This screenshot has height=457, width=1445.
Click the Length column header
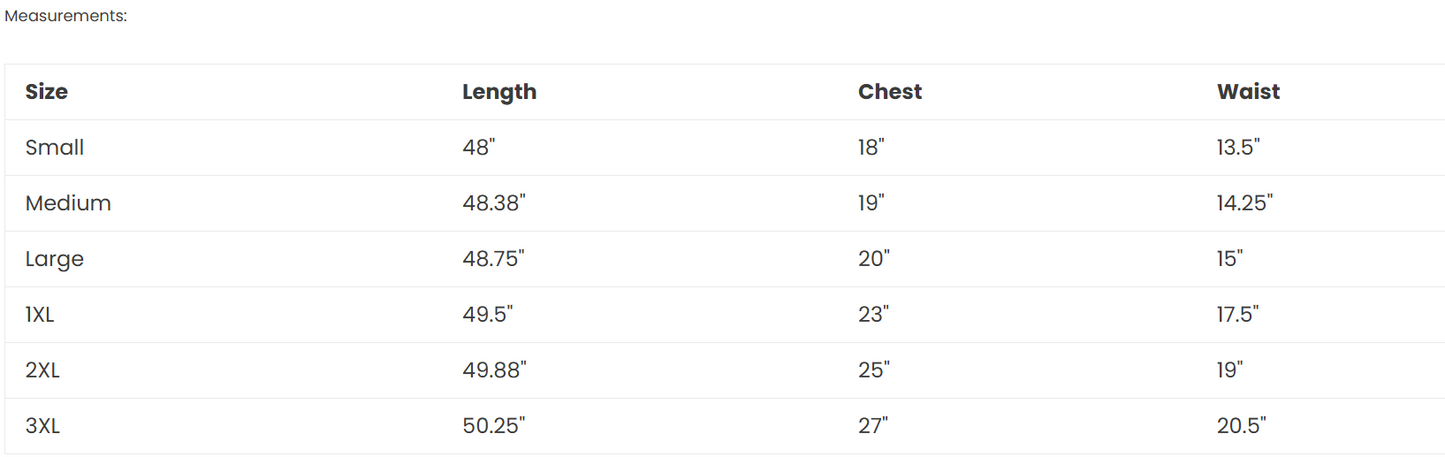click(x=499, y=92)
